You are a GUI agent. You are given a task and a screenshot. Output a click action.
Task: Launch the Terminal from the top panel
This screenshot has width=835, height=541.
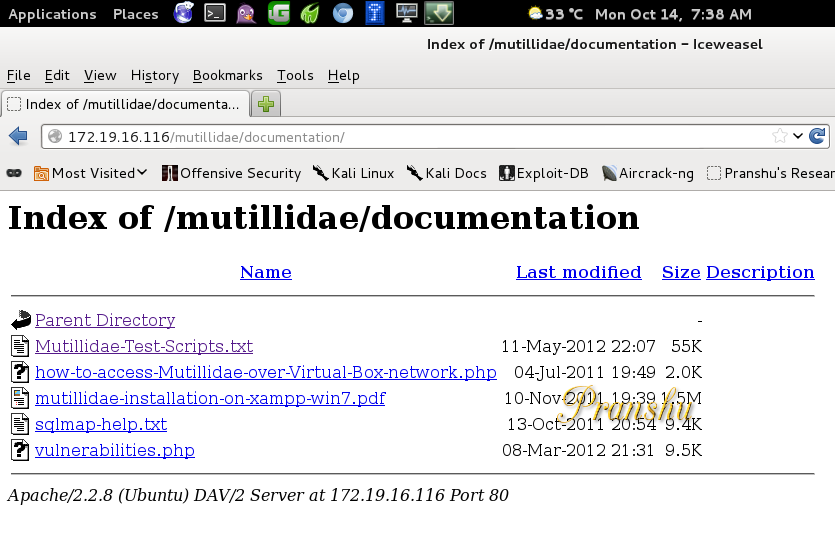[215, 13]
